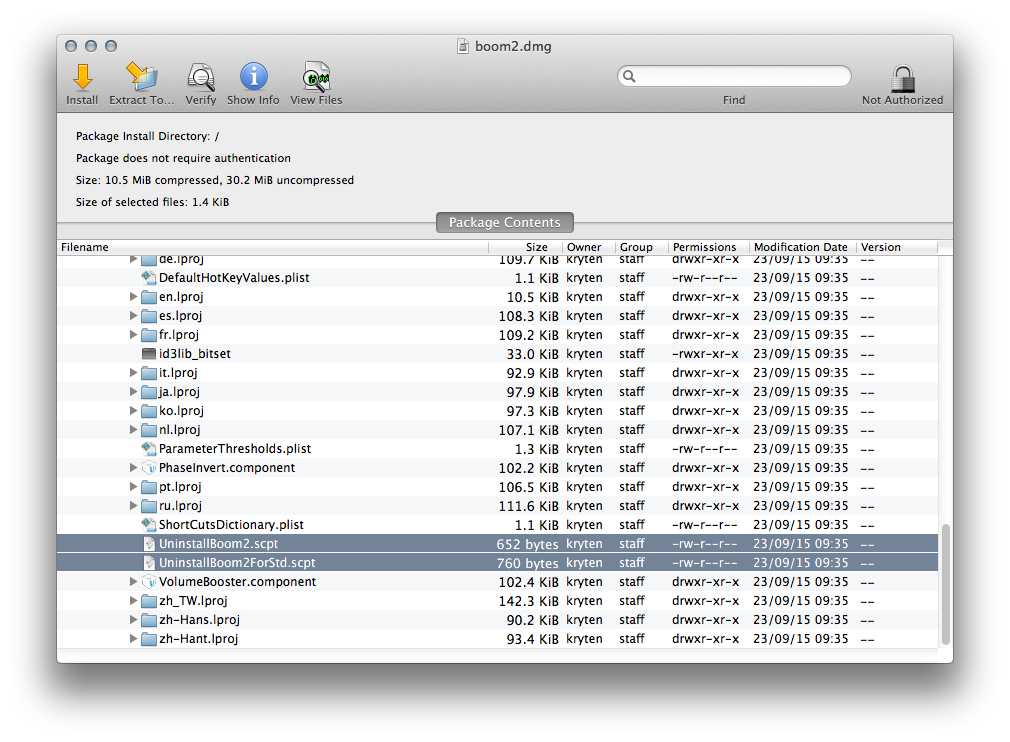Open Show Info panel

pyautogui.click(x=254, y=77)
